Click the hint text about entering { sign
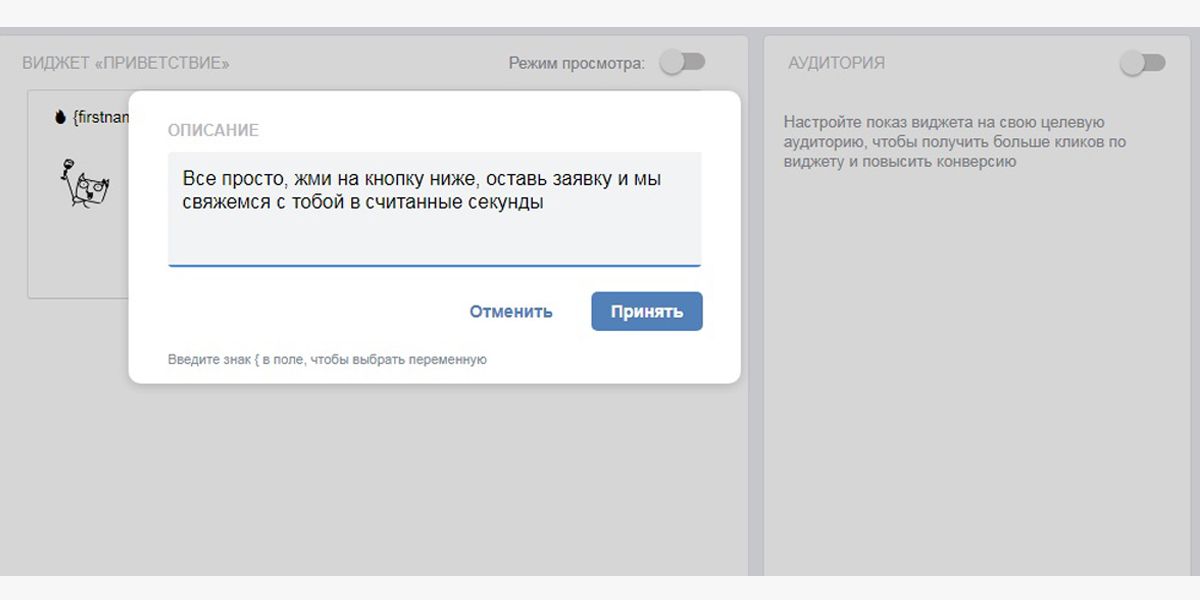The width and height of the screenshot is (1200, 600). point(327,360)
